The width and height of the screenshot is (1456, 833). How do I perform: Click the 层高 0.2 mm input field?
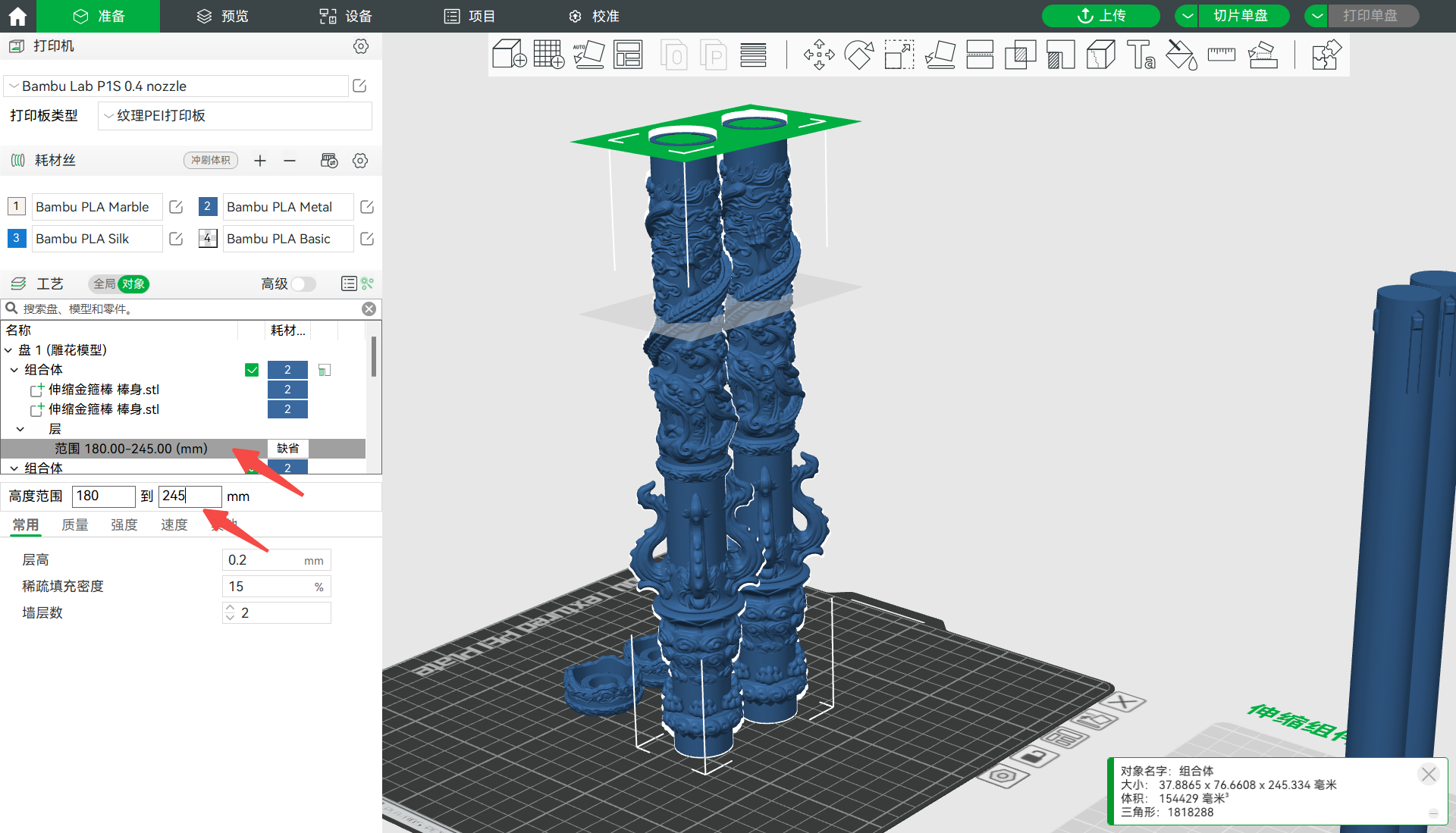pos(277,560)
